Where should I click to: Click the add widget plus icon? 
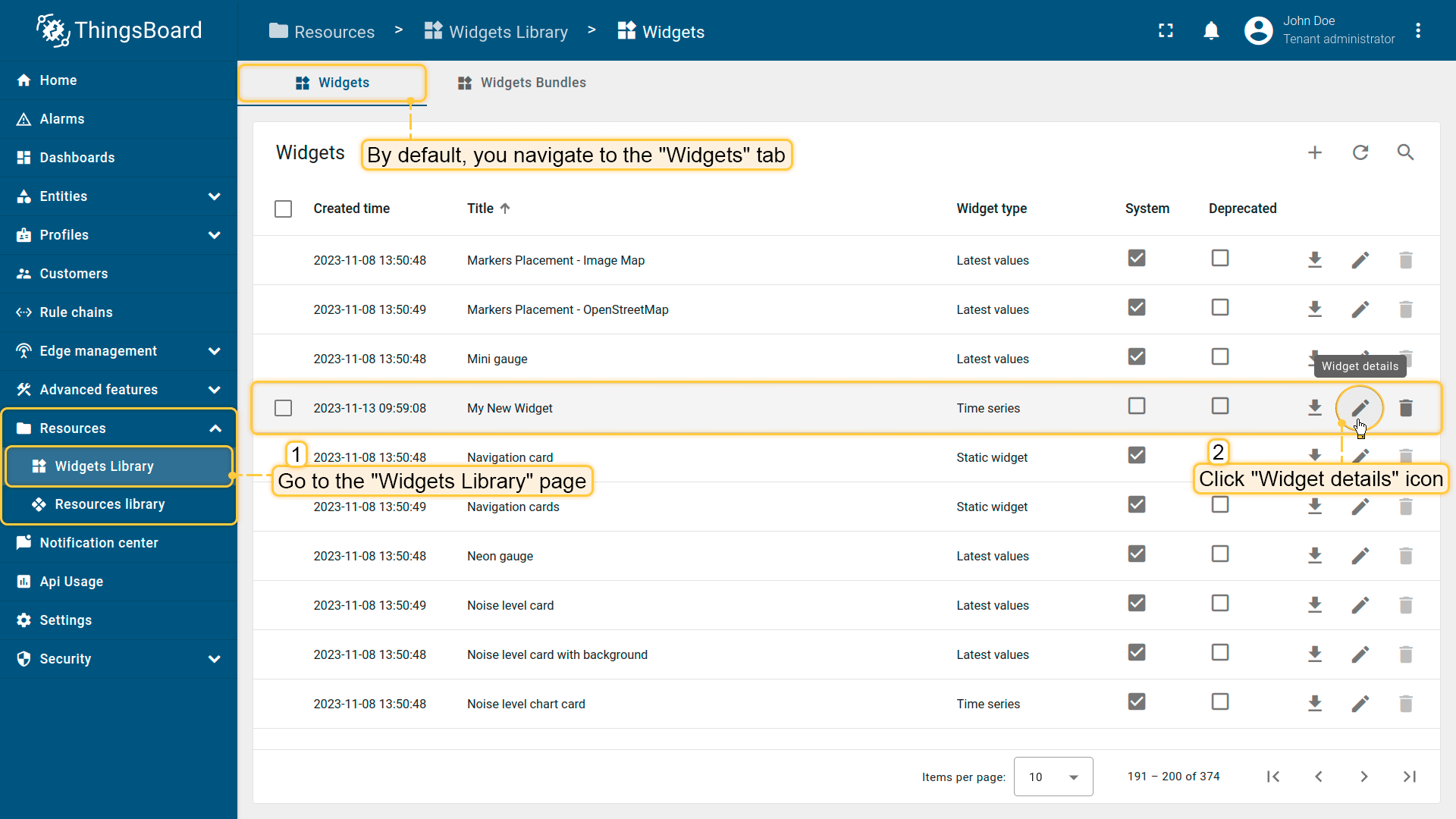[1315, 152]
